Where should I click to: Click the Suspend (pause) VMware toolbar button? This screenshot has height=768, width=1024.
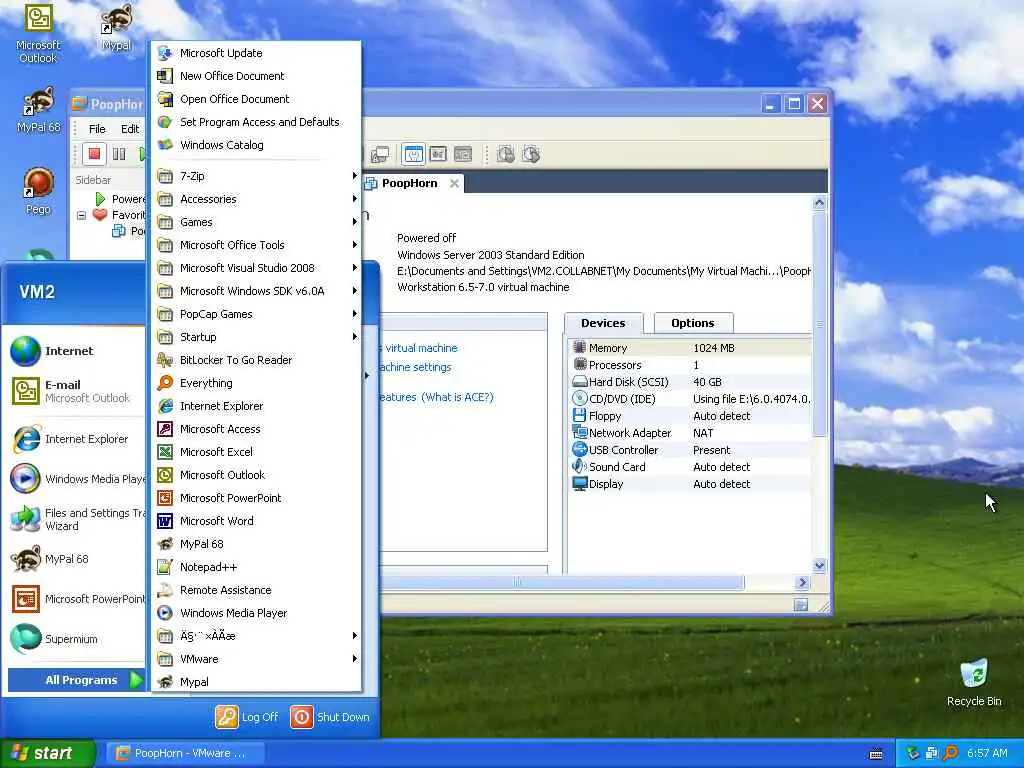(119, 154)
